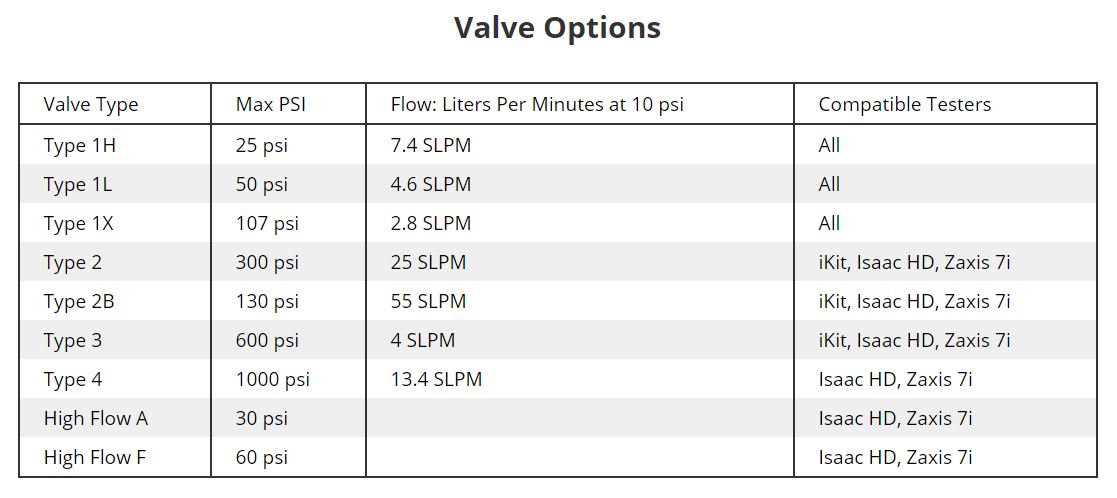Click the High Flow F row label

[94, 457]
